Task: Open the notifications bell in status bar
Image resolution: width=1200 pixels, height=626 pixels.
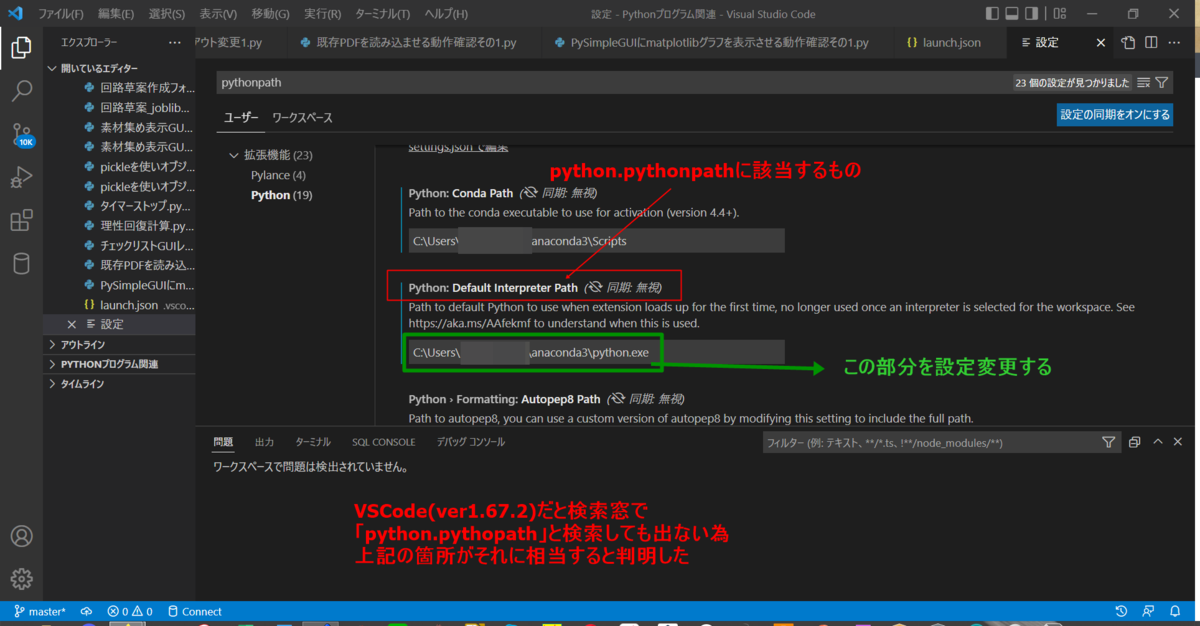Action: click(1177, 611)
